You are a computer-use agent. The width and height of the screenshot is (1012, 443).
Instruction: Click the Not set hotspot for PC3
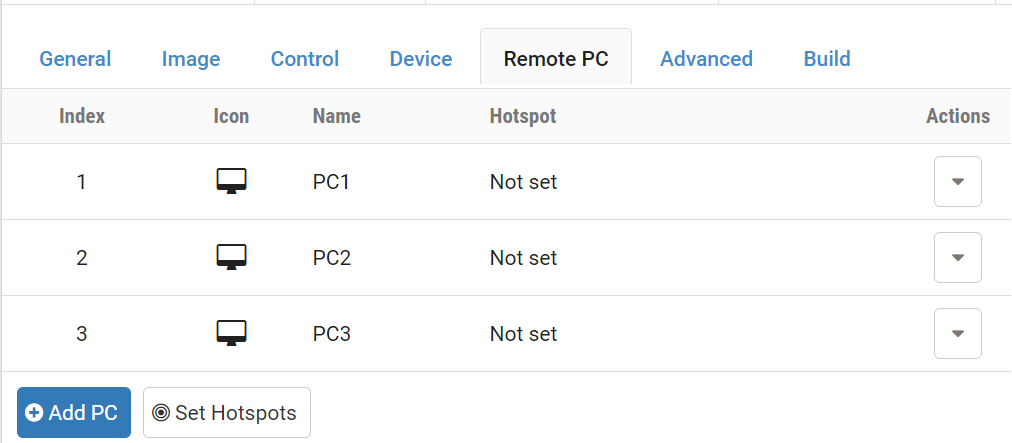pos(523,333)
